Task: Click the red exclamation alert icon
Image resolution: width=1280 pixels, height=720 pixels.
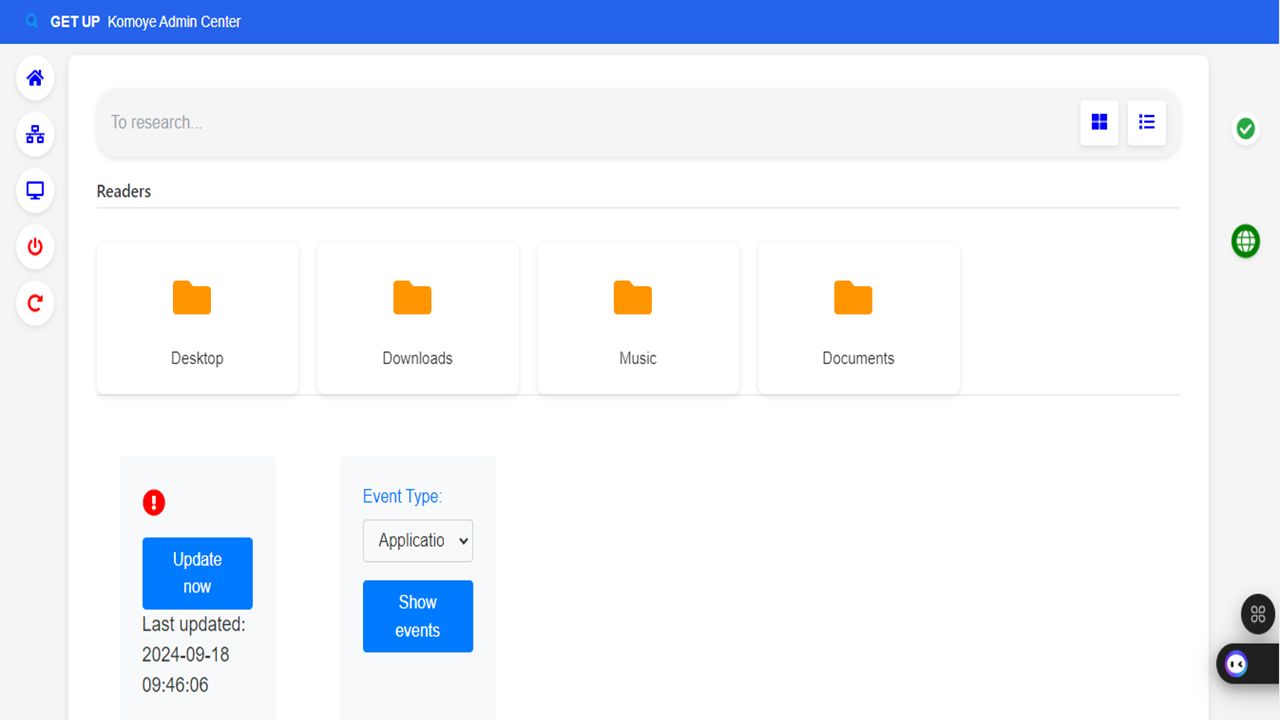Action: [x=153, y=502]
